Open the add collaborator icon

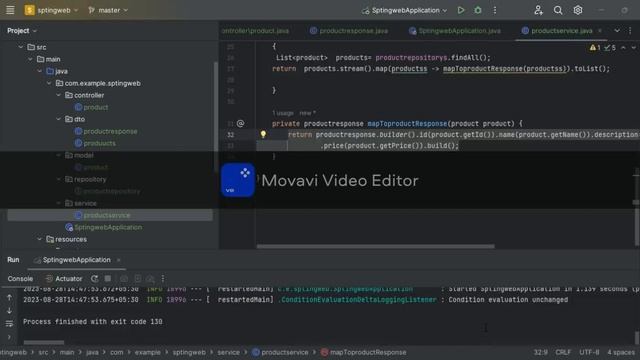coord(538,10)
